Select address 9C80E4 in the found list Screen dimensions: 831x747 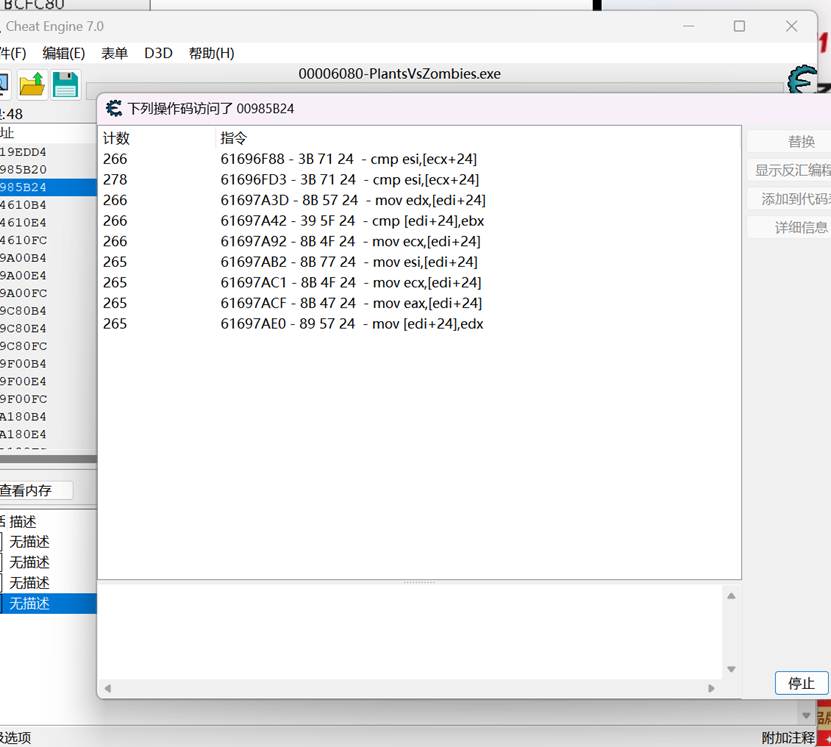48,328
